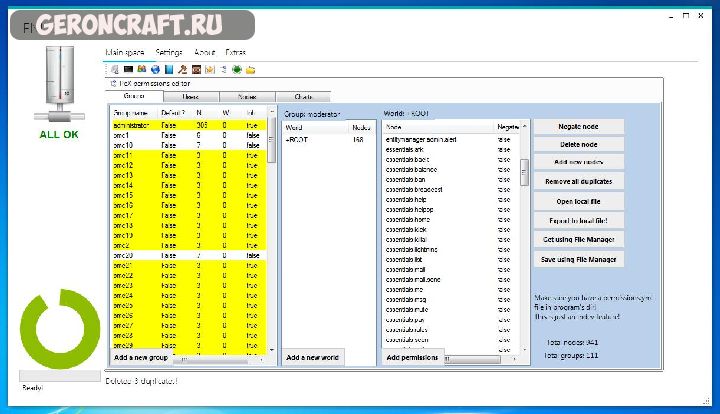Image resolution: width=720 pixels, height=414 pixels.
Task: Open the Main space menu
Action: (125, 52)
